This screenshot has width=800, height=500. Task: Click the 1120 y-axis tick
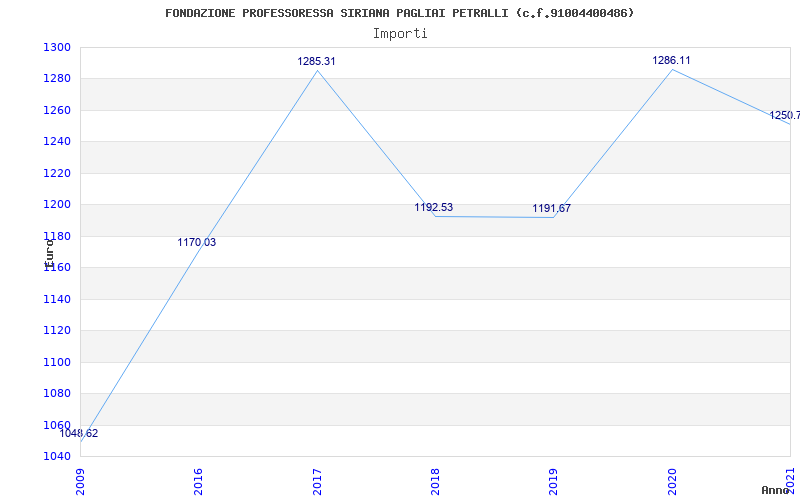57,331
